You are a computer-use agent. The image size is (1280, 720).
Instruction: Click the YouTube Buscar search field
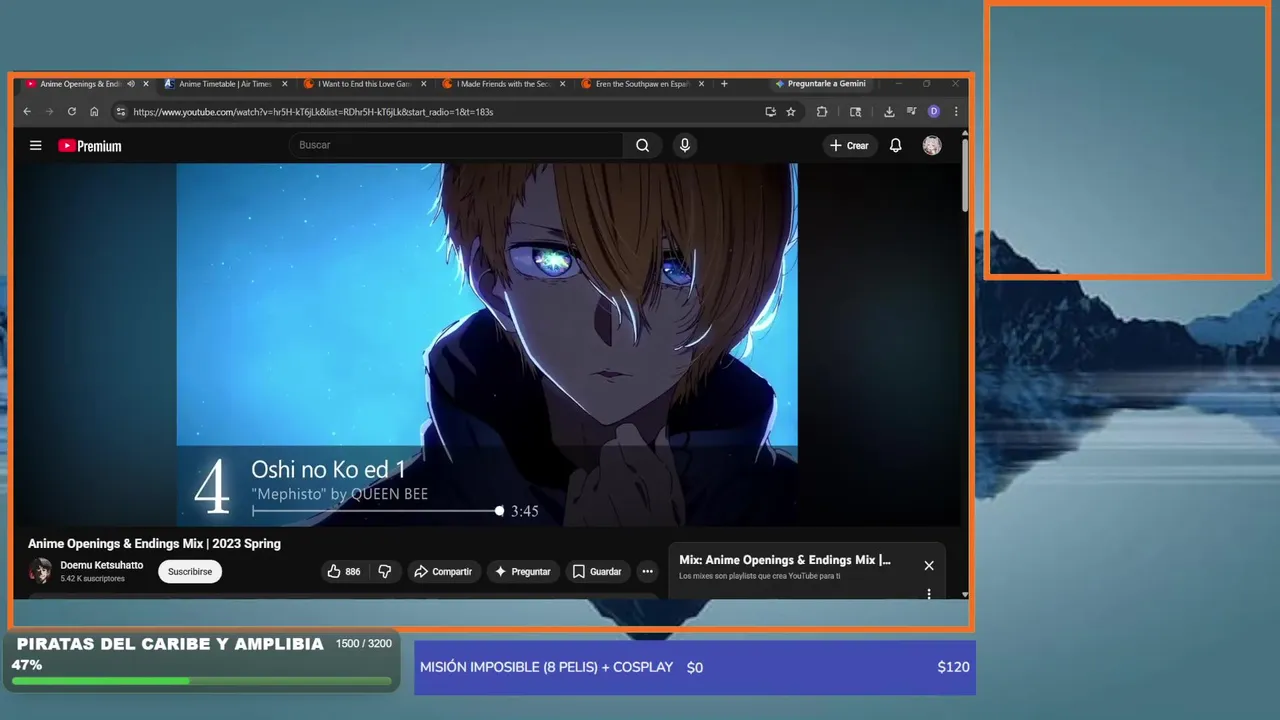(456, 145)
